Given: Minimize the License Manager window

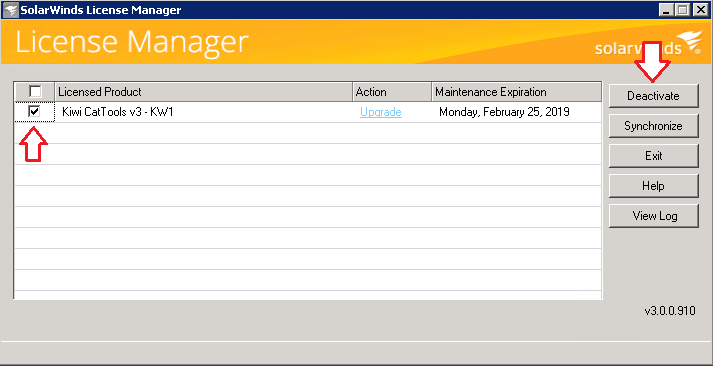Looking at the screenshot, I should coord(666,10).
